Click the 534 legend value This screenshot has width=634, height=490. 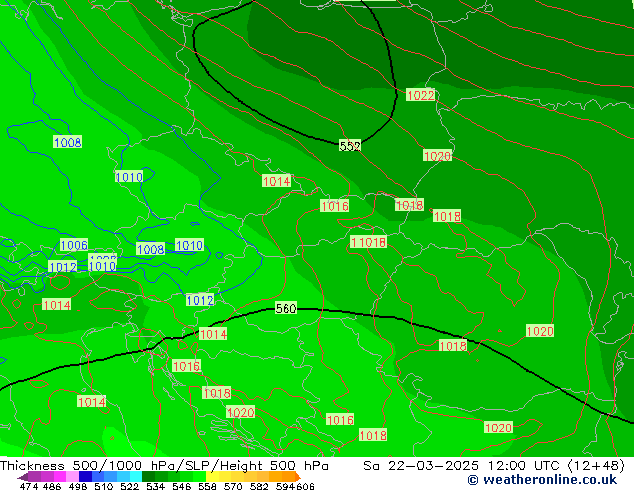click(x=155, y=486)
